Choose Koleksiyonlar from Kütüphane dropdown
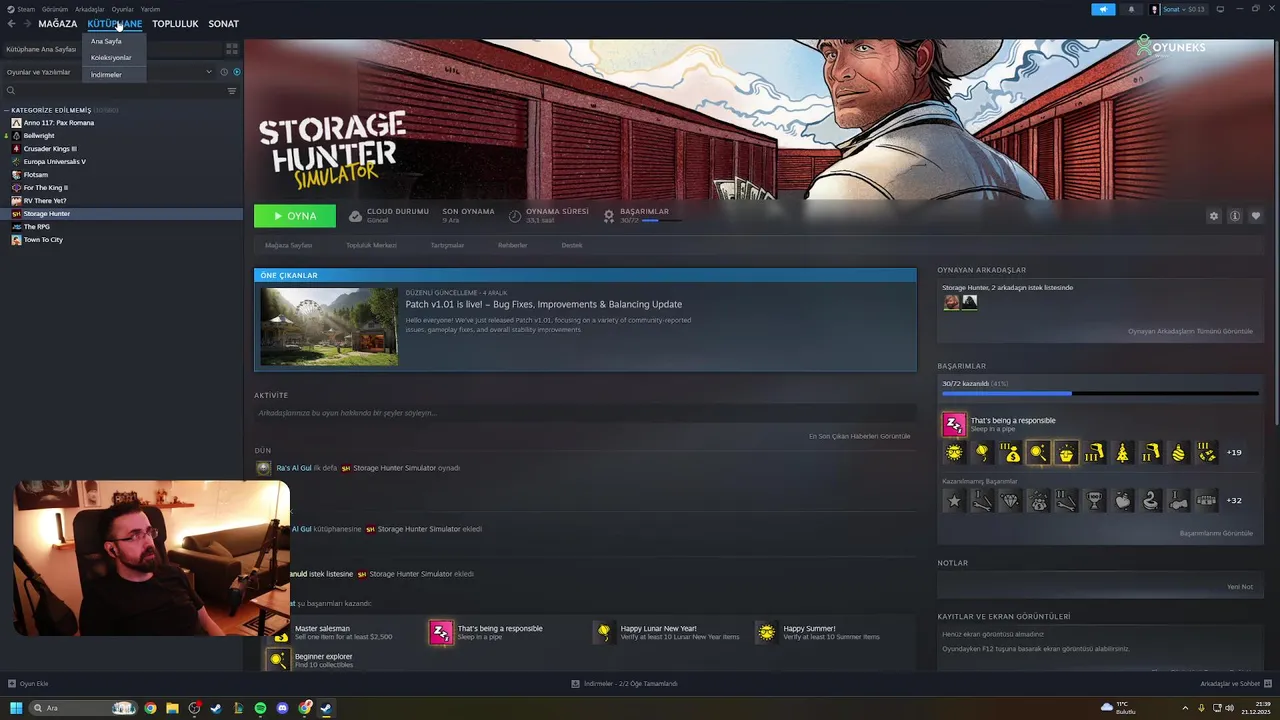1280x720 pixels. point(111,58)
